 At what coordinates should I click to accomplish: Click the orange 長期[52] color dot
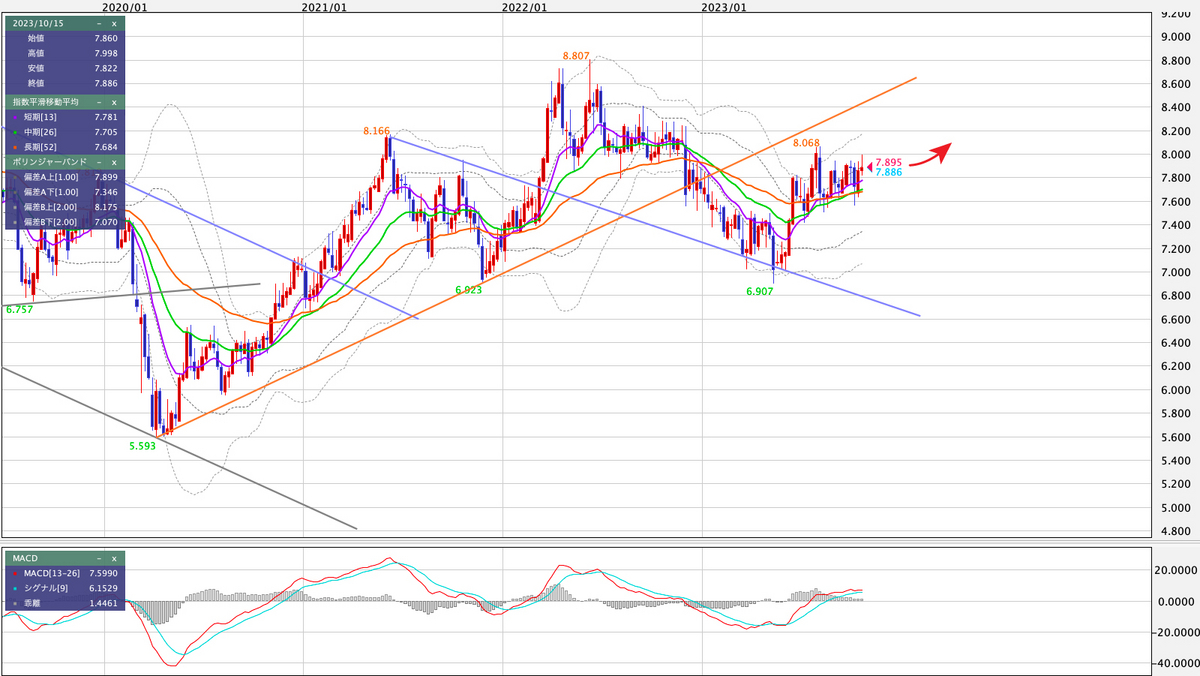(13, 145)
